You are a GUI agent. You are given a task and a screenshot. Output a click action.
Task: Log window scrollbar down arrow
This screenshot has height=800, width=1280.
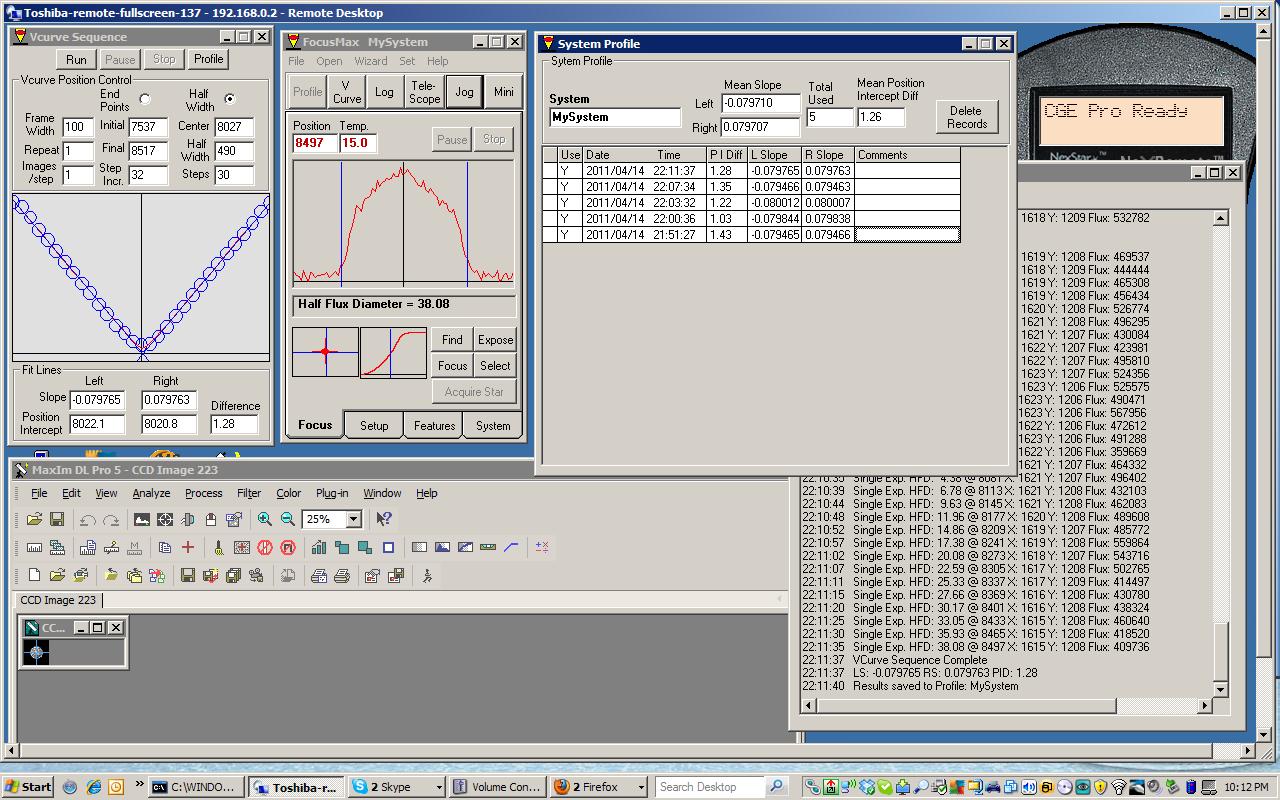tap(1220, 689)
